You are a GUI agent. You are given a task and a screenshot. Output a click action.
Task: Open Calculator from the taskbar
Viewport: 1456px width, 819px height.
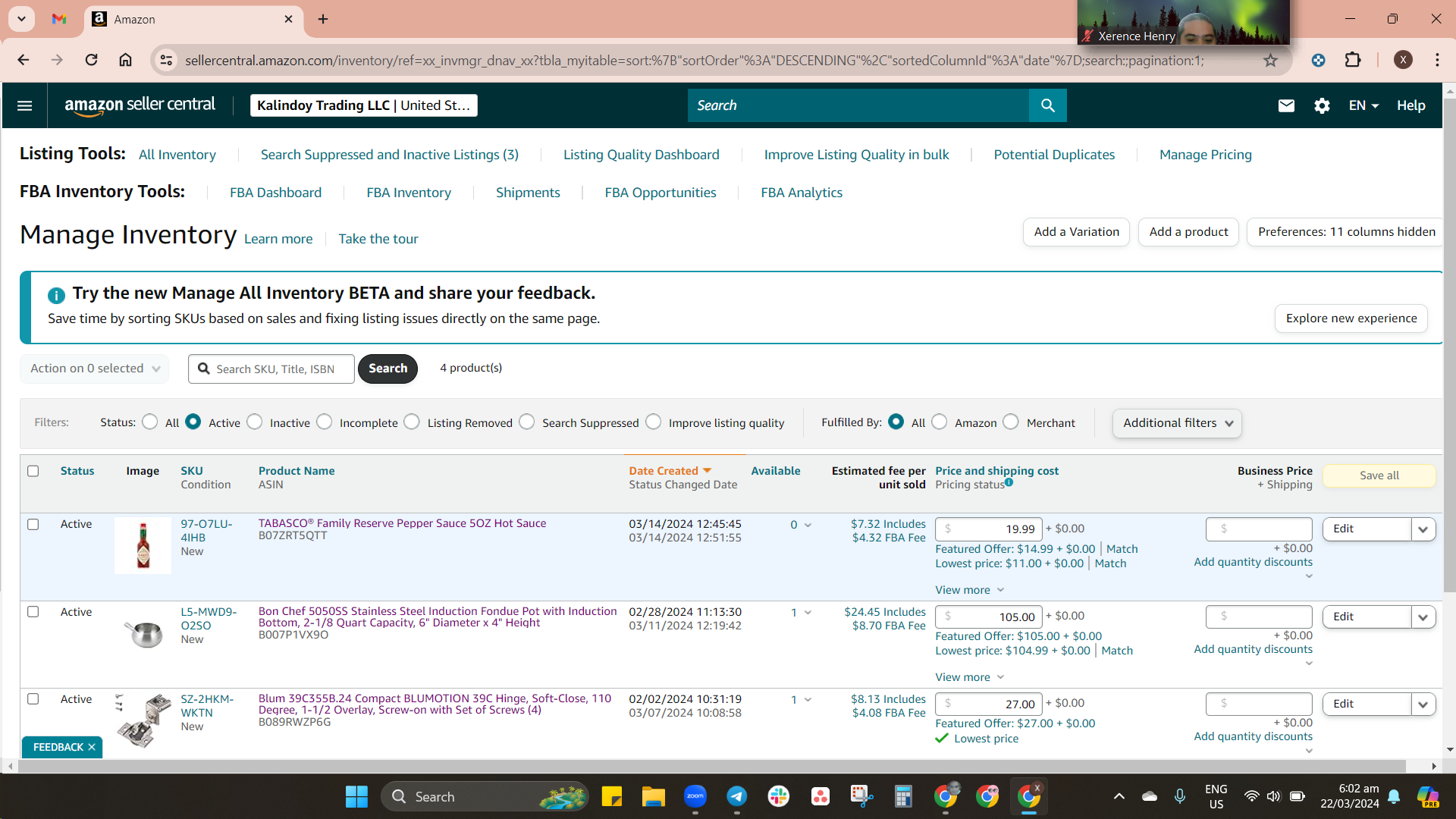click(903, 796)
